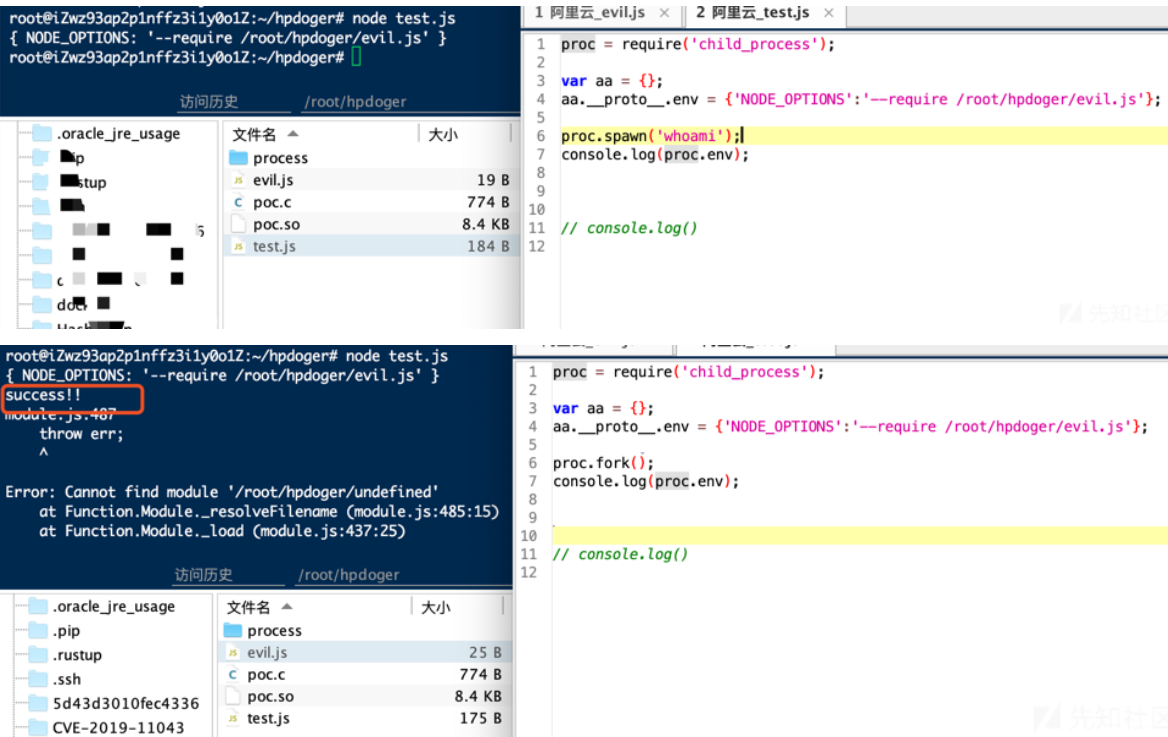Click .oracle_jre_usage folder icon in lower tree

[x=38, y=607]
